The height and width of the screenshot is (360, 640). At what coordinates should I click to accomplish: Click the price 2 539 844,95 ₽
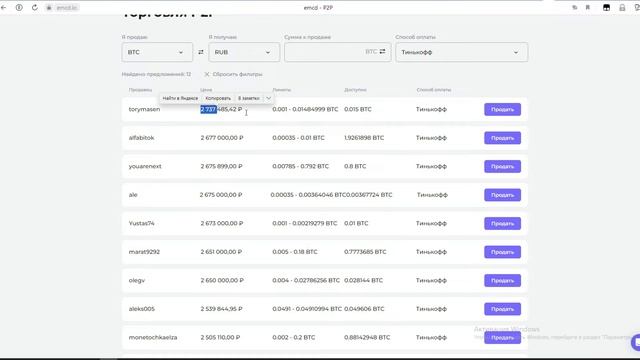(221, 309)
